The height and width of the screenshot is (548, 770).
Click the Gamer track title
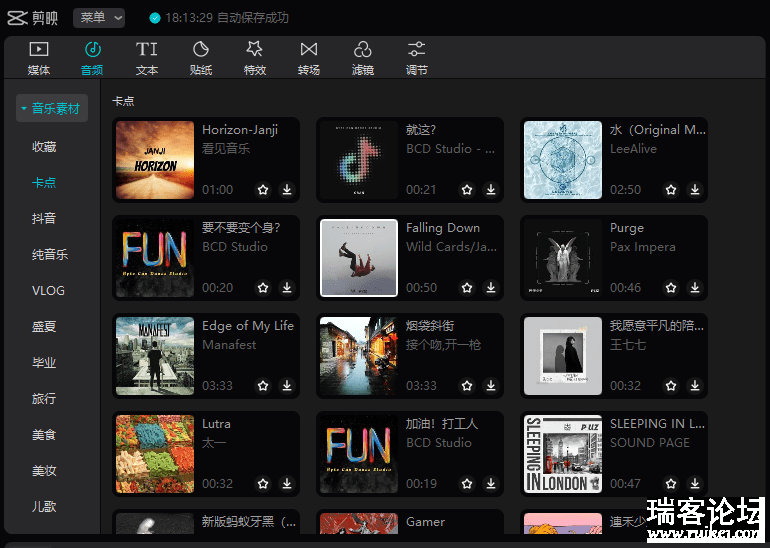click(x=425, y=521)
